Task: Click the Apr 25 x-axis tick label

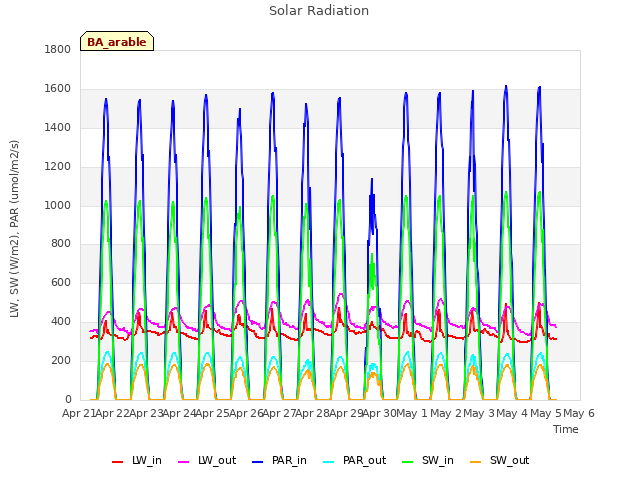Action: [212, 413]
